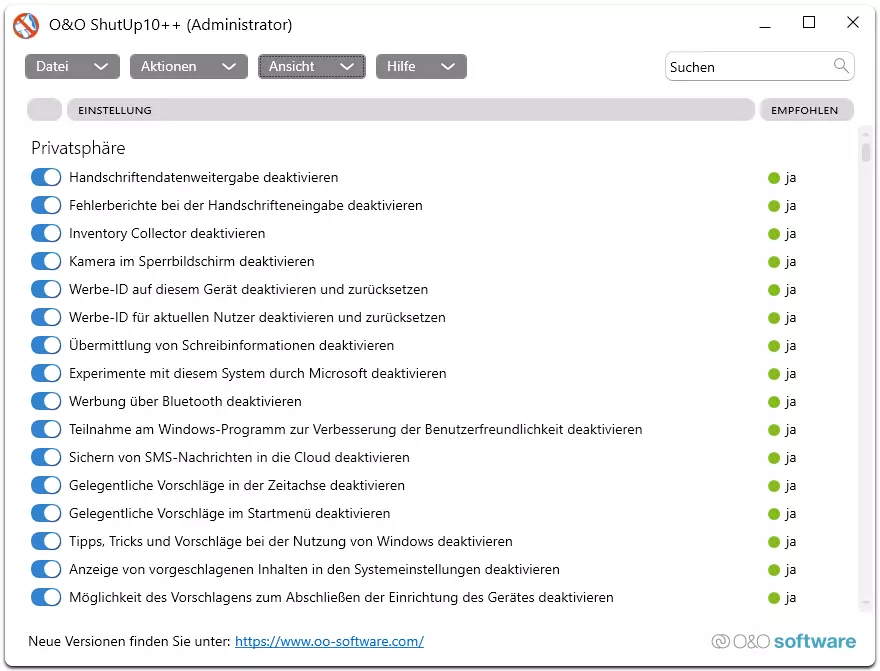880x671 pixels.
Task: Toggle Möglichkeit des Vorschlagens zum Abschließen switch
Action: coord(46,598)
